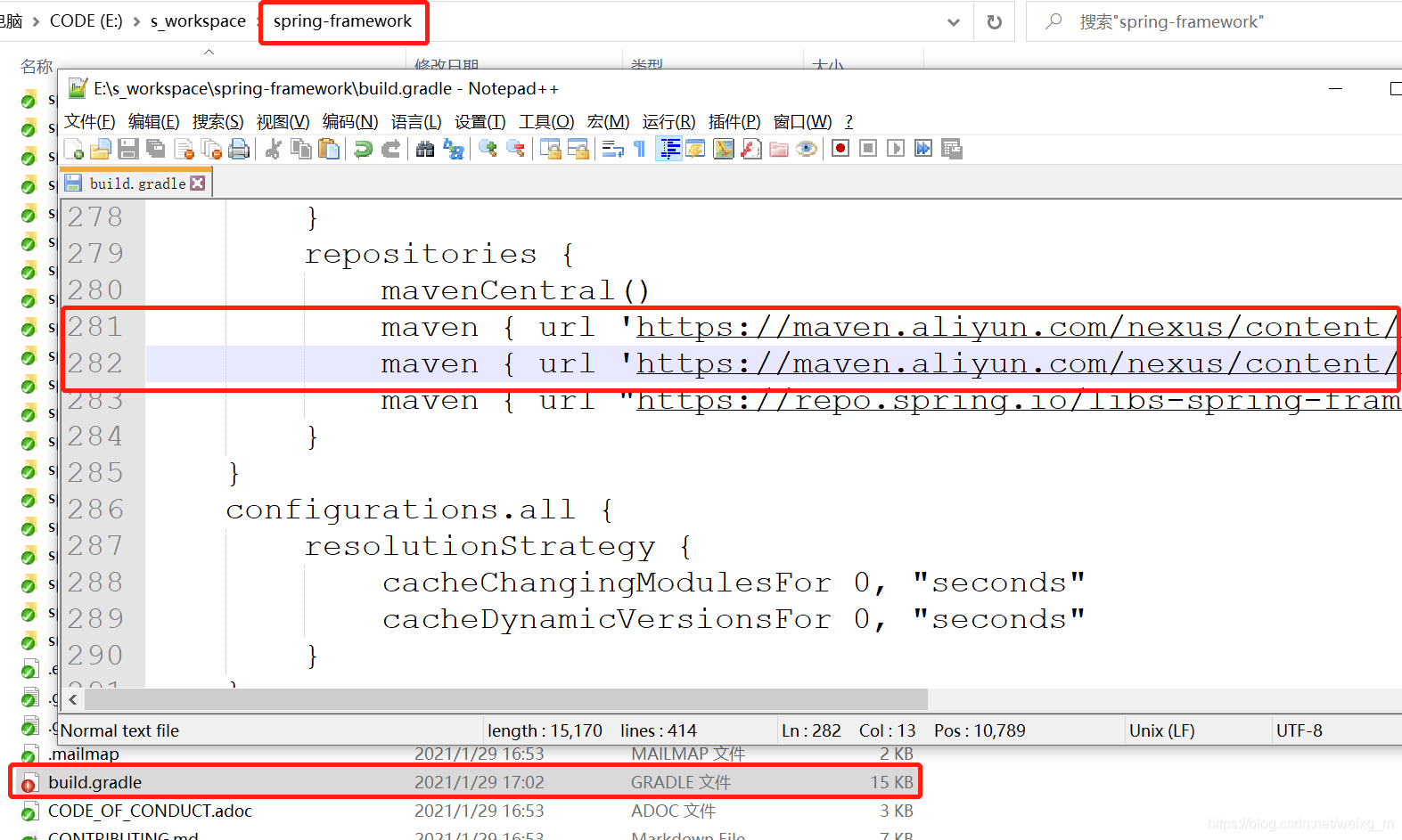Copy selection using the toolbar Copy icon
Screen dimensions: 1402x840
pos(301,149)
